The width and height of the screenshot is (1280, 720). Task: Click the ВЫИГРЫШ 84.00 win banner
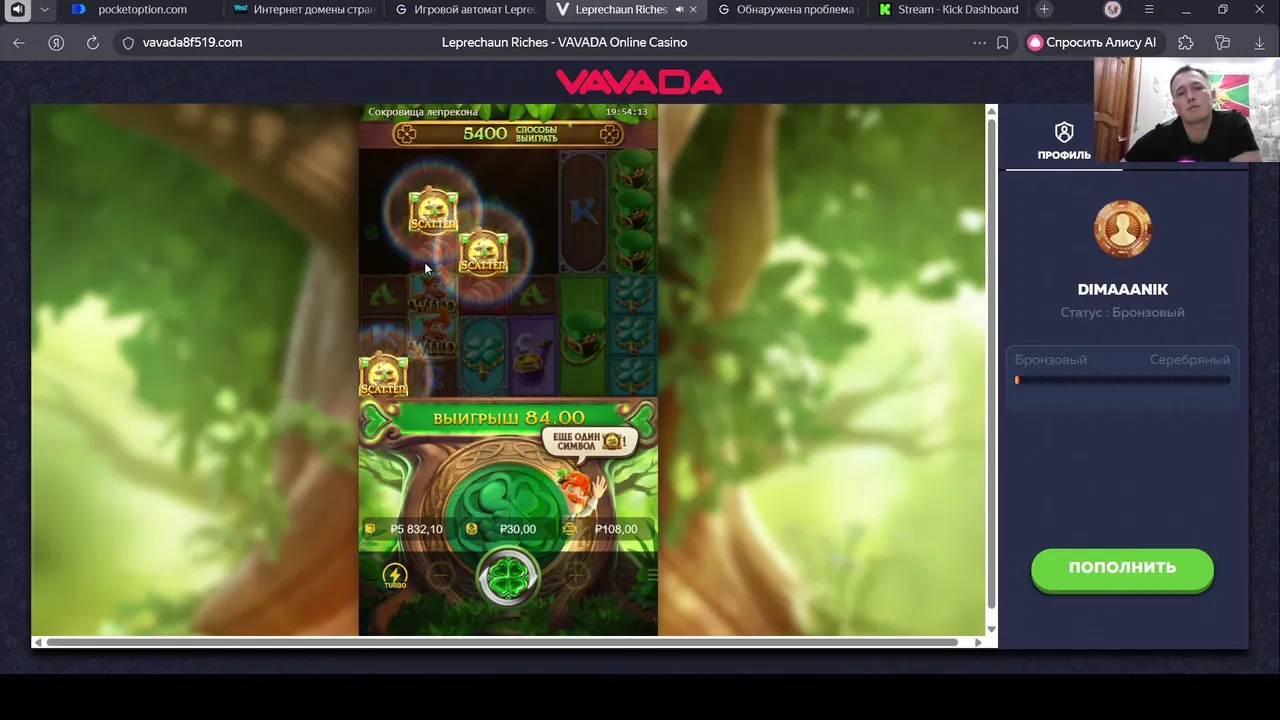[x=509, y=418]
